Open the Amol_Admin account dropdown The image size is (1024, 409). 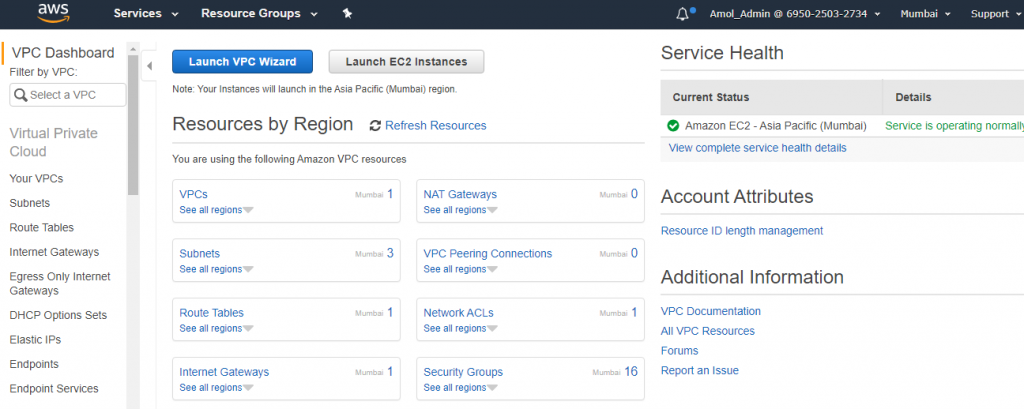[795, 14]
